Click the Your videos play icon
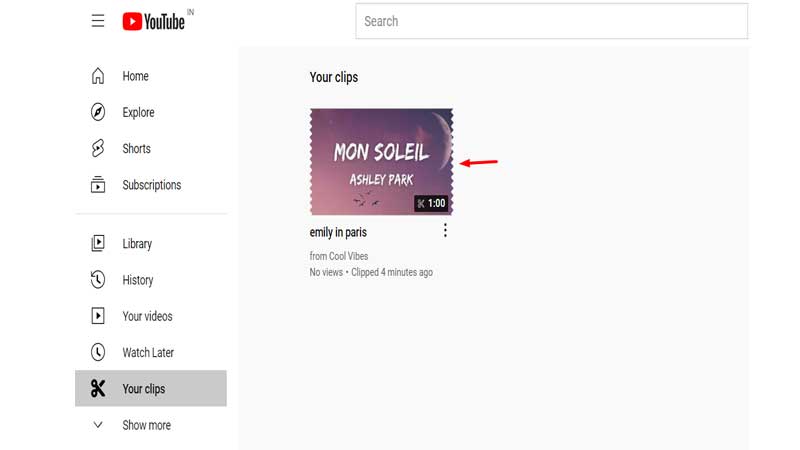Viewport: 800px width, 450px height. point(97,316)
